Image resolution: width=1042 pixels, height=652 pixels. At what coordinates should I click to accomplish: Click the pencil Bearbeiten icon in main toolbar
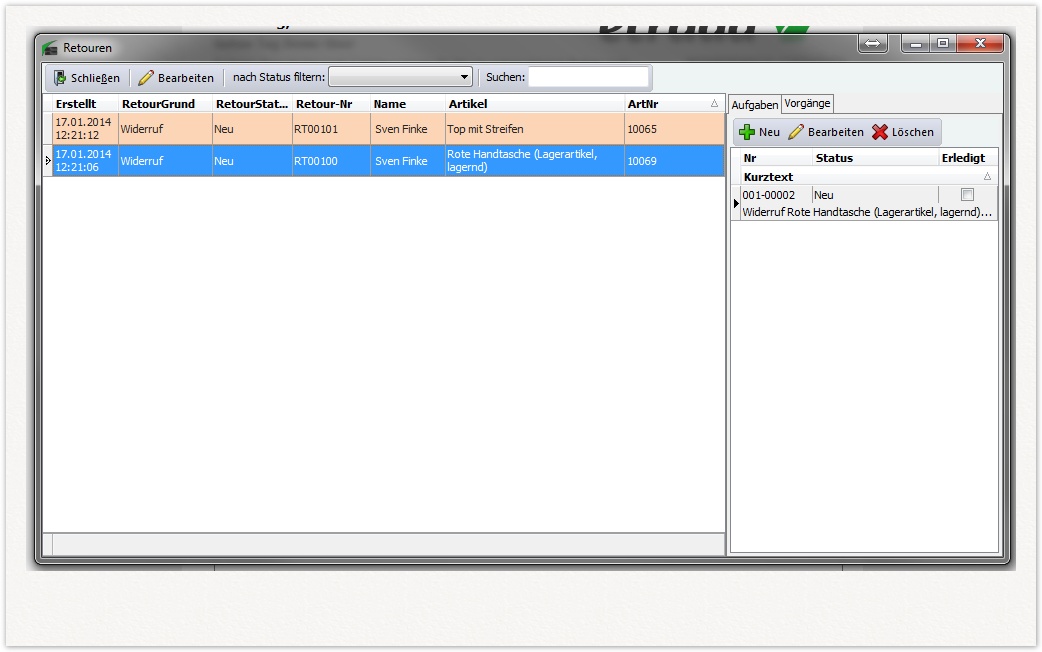coord(146,78)
